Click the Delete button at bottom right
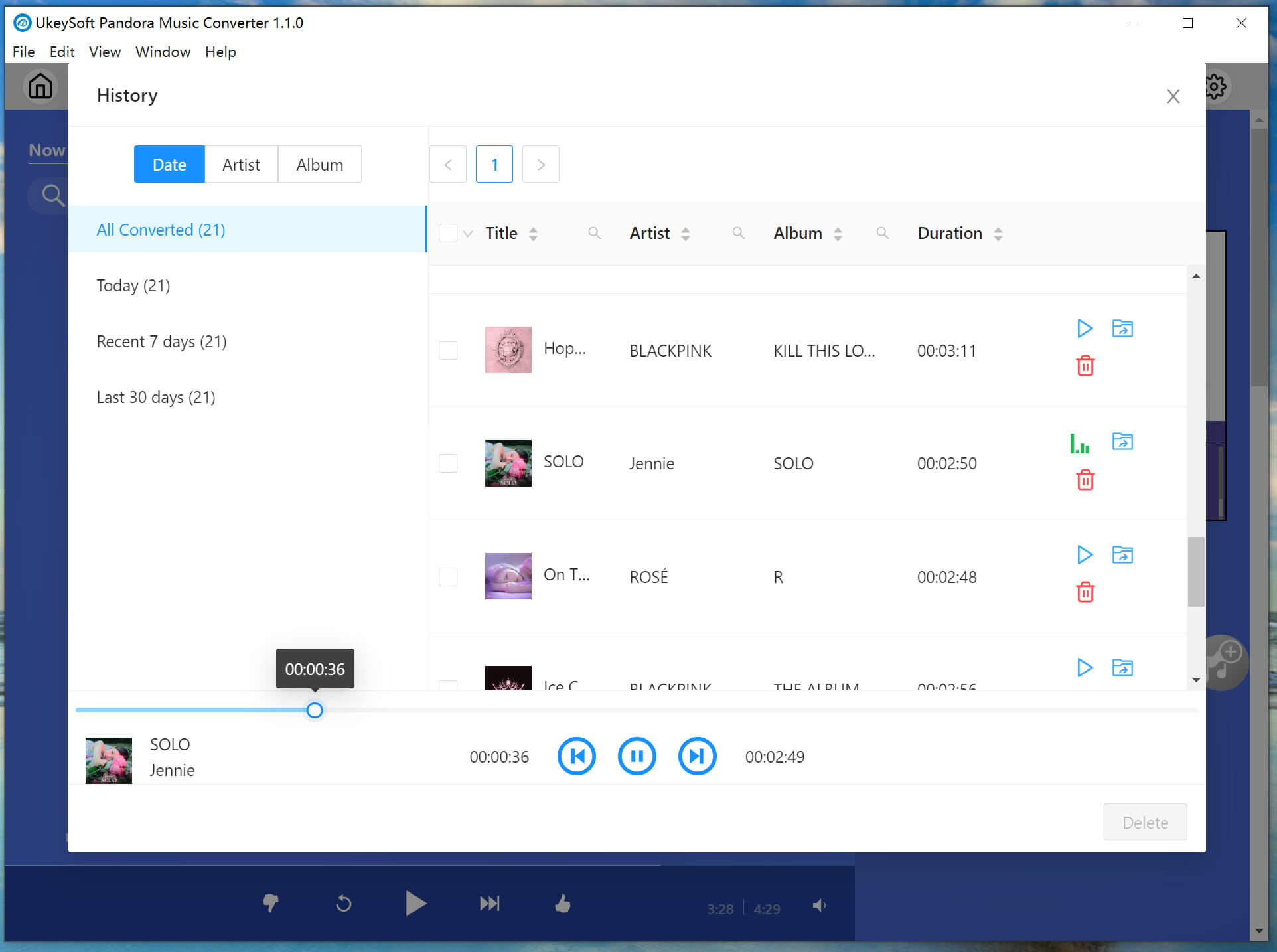 point(1144,822)
